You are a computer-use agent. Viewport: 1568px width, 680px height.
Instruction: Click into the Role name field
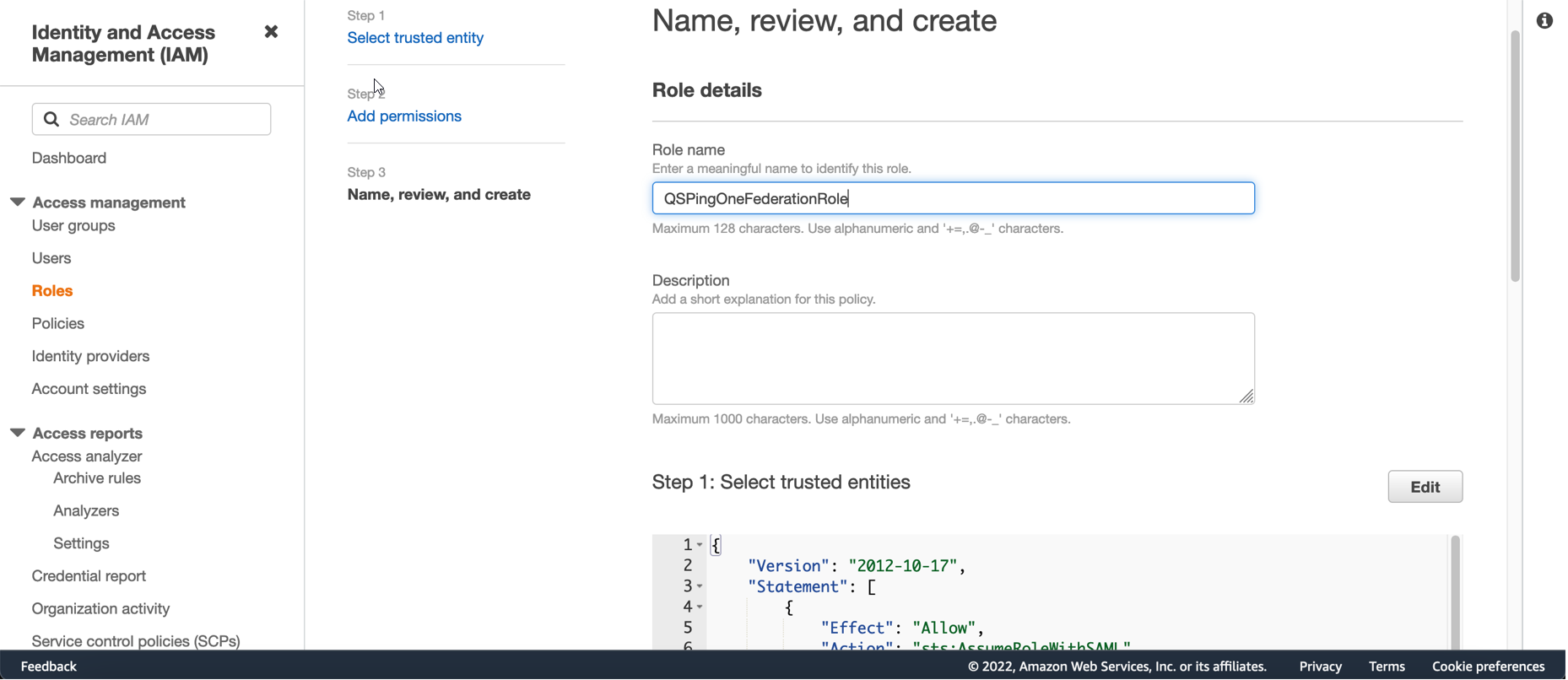[x=954, y=198]
